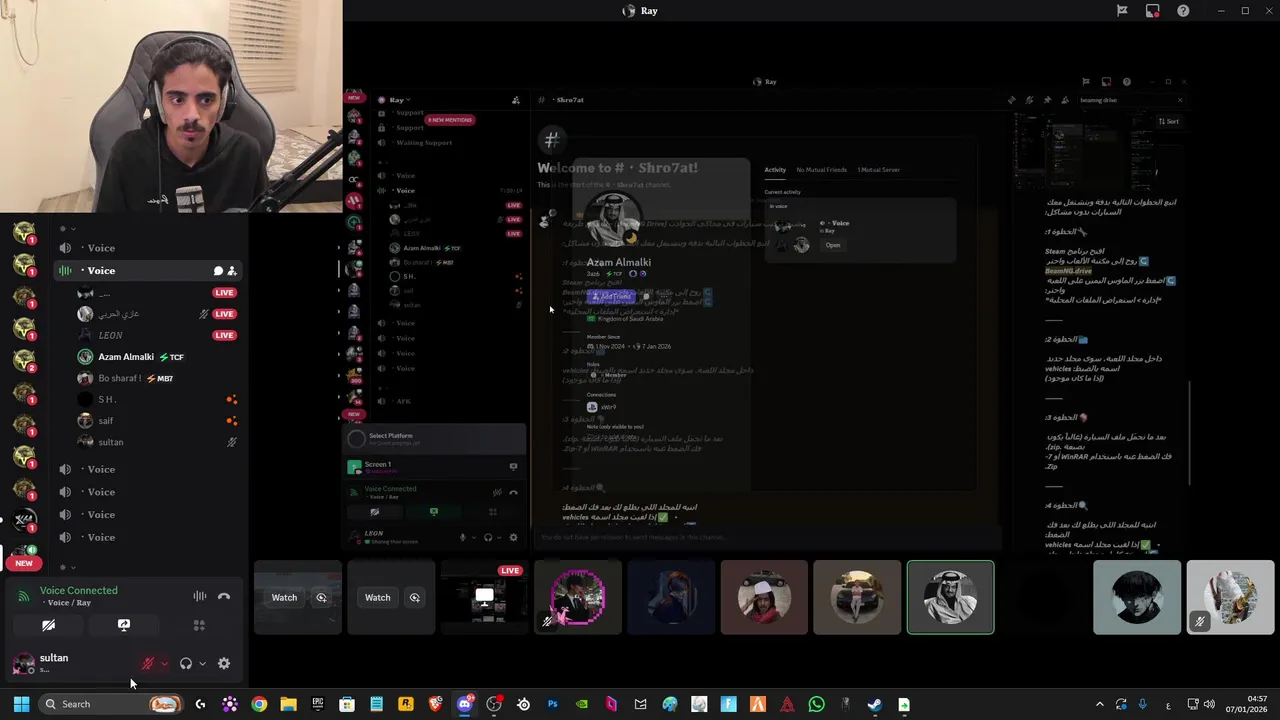Open the Activities launcher icon
Viewport: 1280px width, 720px height.
[199, 625]
